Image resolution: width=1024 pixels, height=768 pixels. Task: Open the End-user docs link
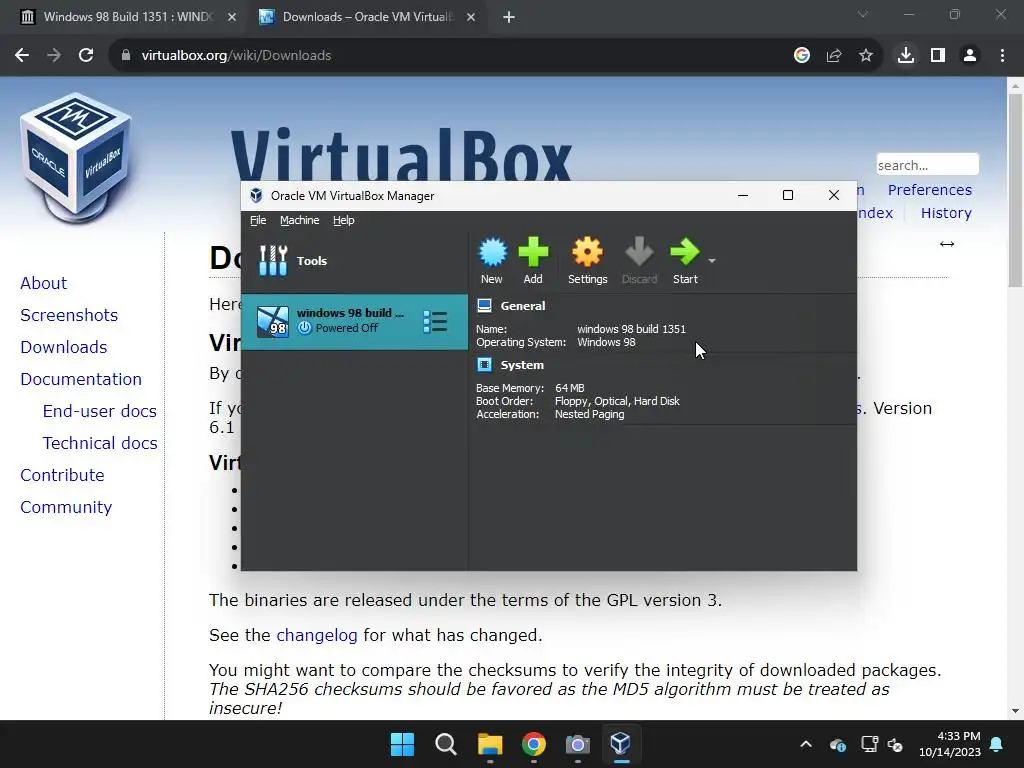coord(100,411)
